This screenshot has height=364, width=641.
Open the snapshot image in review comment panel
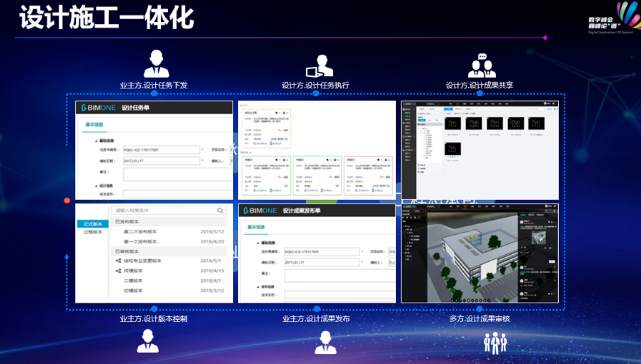click(538, 238)
